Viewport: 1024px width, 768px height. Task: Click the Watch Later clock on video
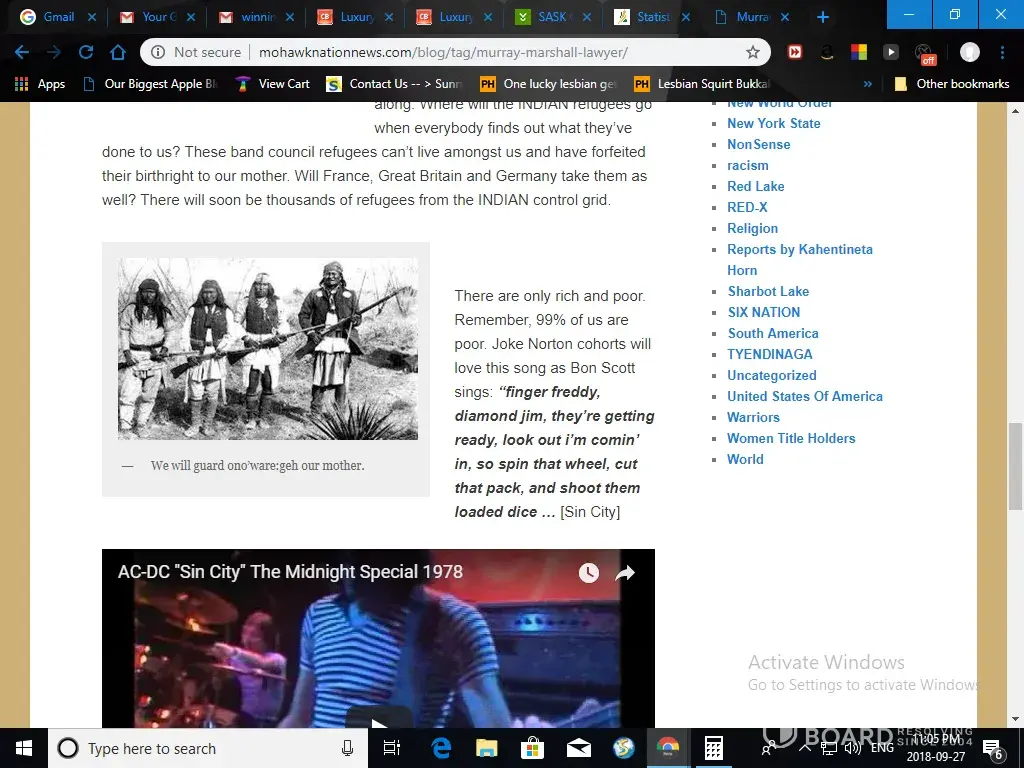pos(588,572)
